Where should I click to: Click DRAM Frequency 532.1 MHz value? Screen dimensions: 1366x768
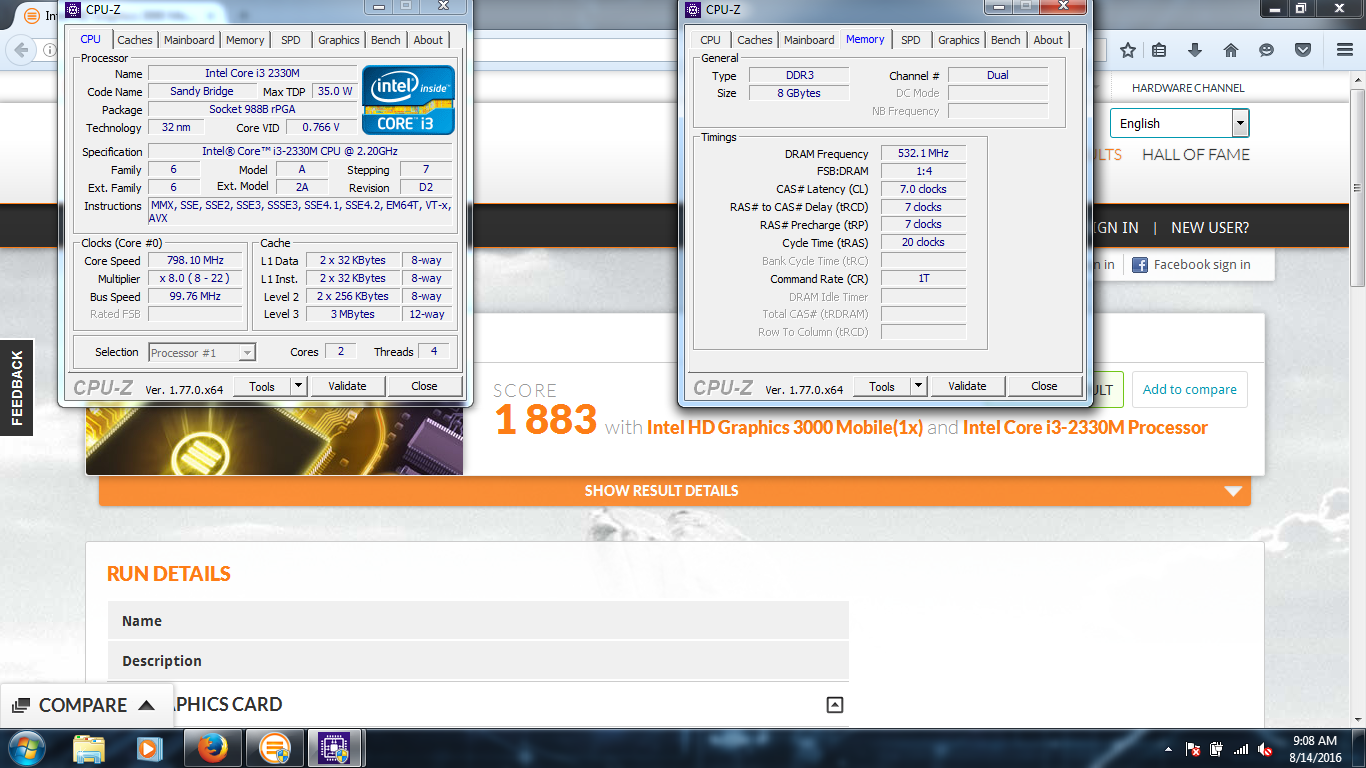point(923,153)
